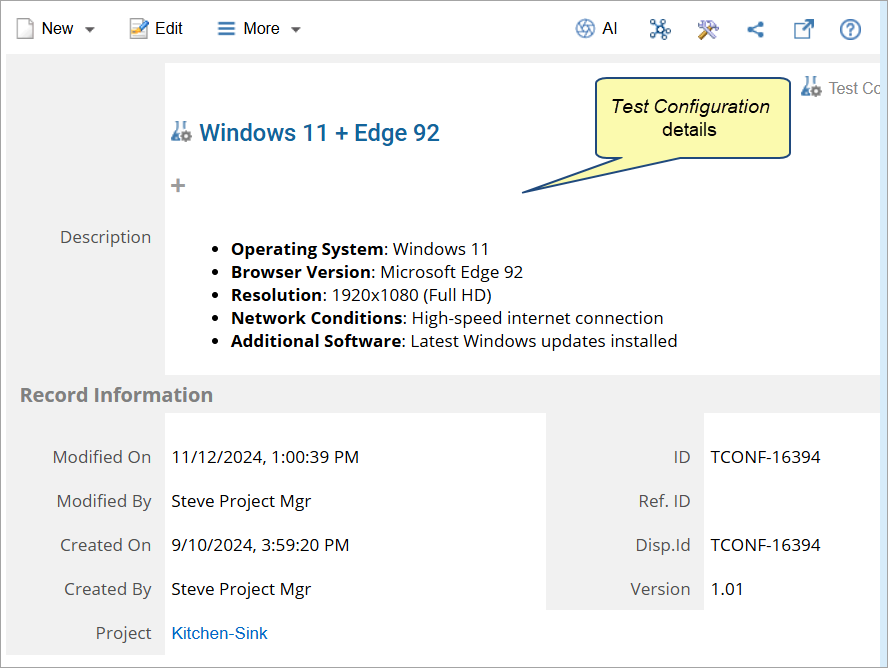The image size is (888, 668).
Task: Click the Test Configuration breadcrumb flask icon
Action: (811, 87)
